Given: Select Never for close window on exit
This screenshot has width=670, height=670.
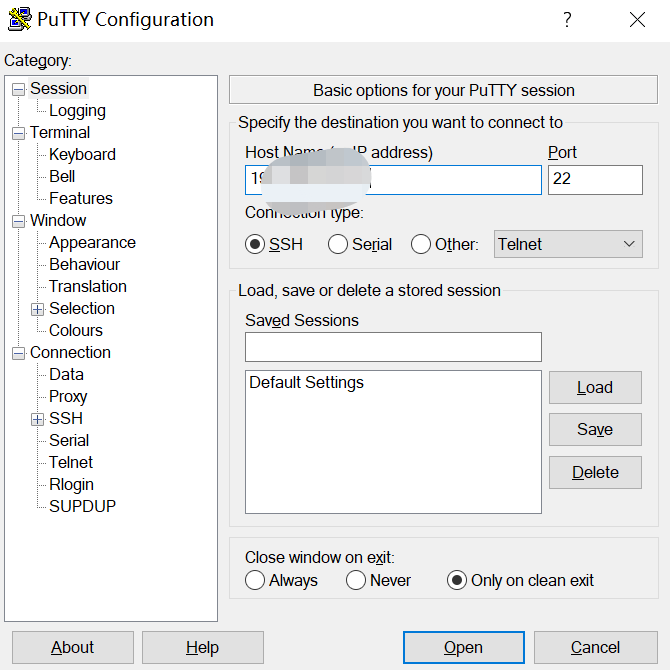Looking at the screenshot, I should click(356, 580).
